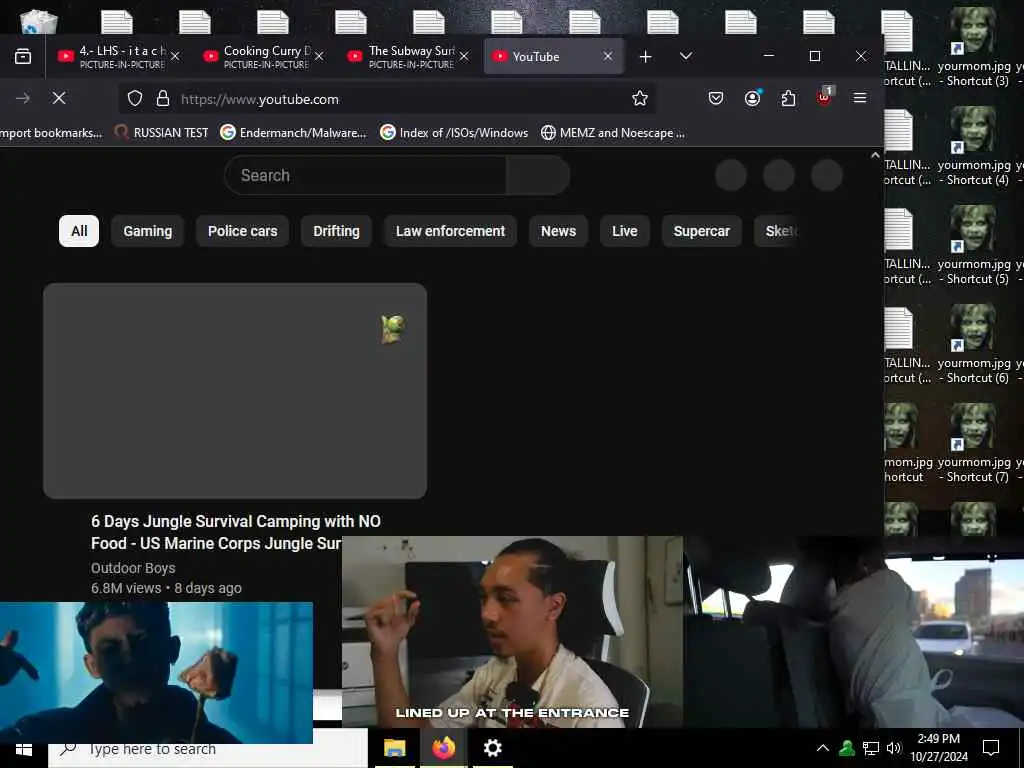Close the Cooking Curry tab
This screenshot has height=768, width=1024.
319,57
